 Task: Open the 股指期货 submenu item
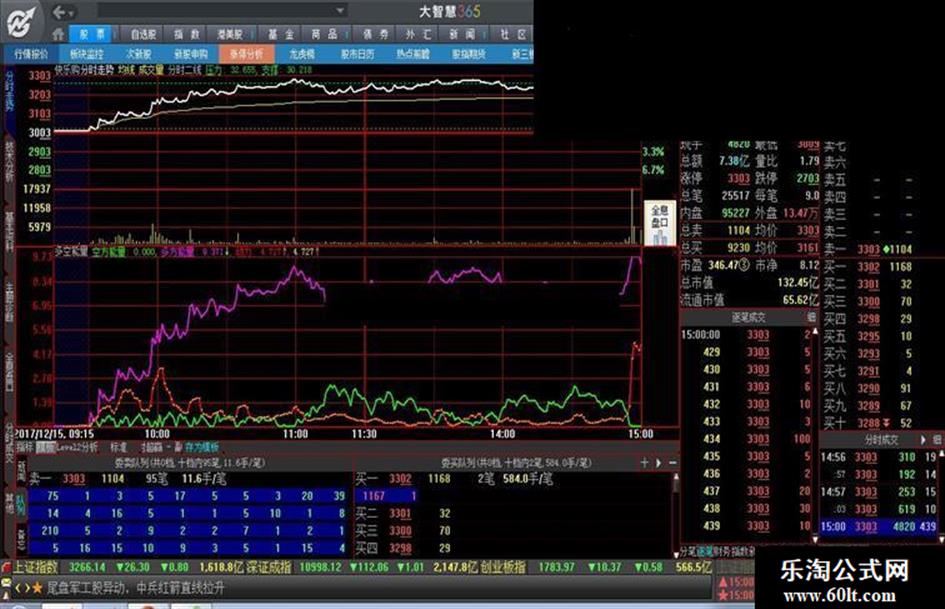tap(469, 54)
